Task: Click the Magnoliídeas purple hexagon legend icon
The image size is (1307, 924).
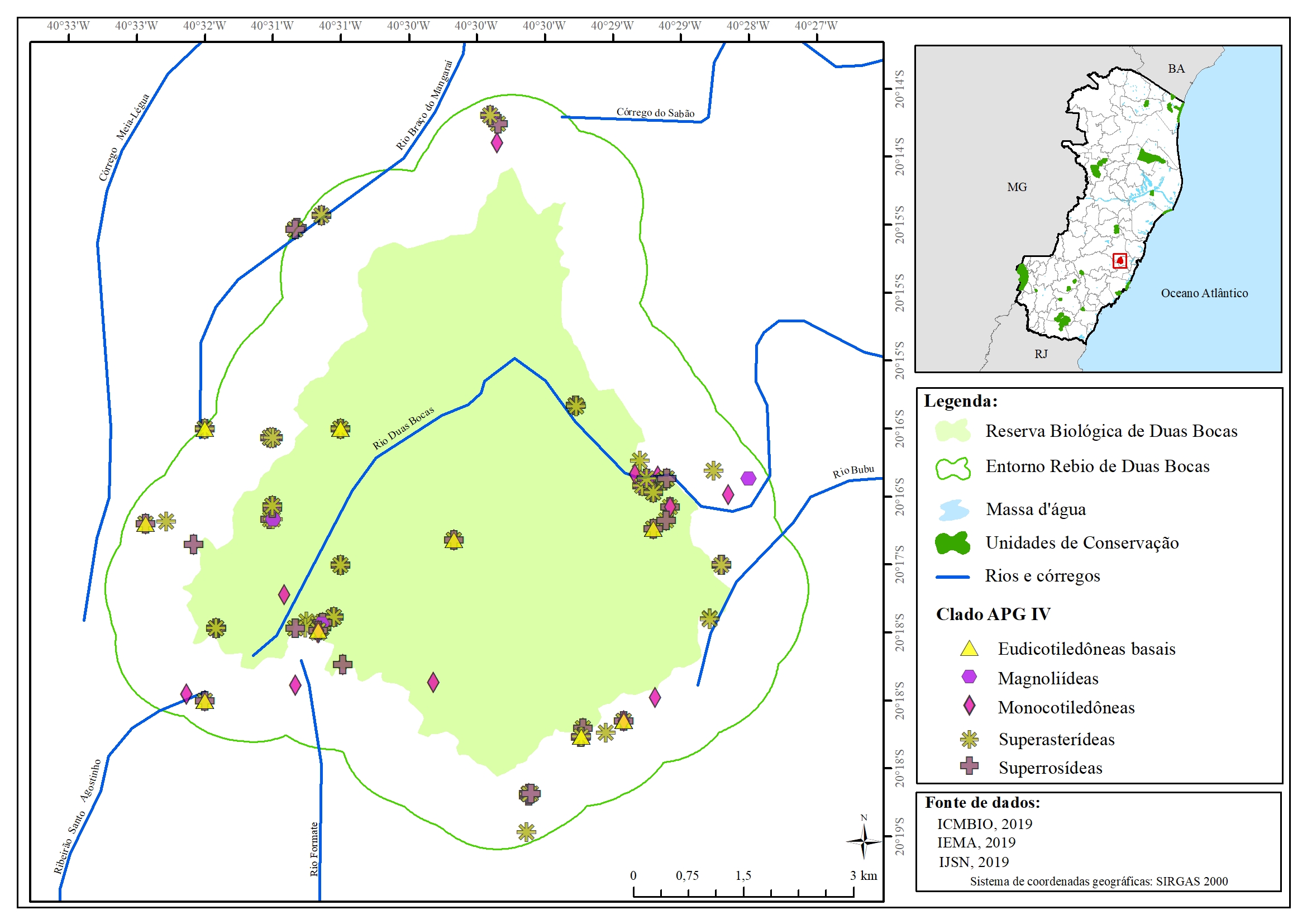Action: pos(969,677)
